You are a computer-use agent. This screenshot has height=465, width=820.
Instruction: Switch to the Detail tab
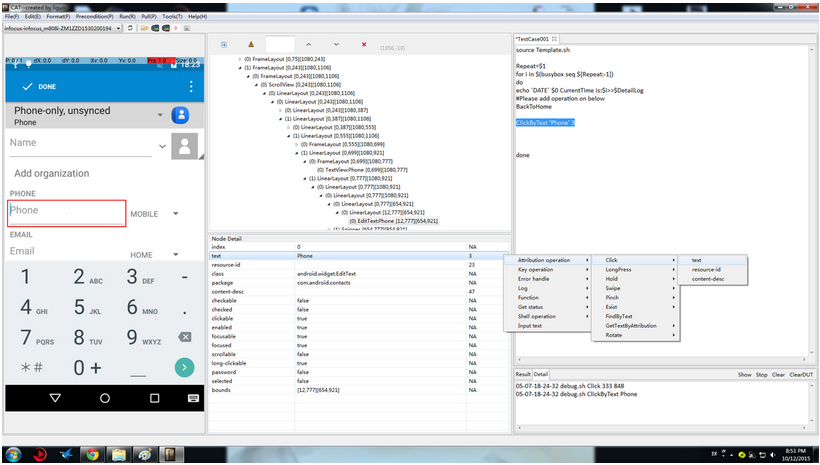click(x=541, y=374)
